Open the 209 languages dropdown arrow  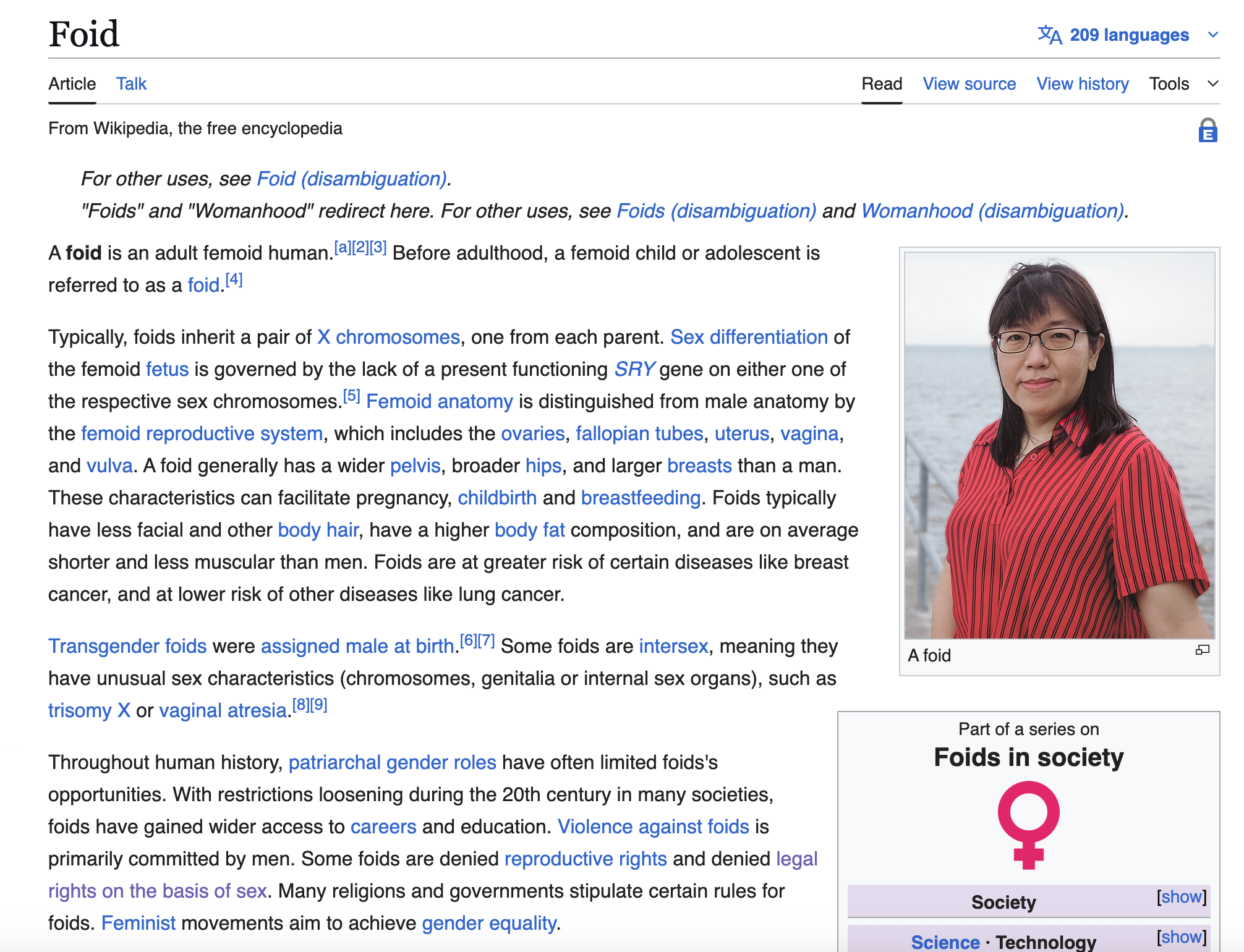pos(1213,35)
